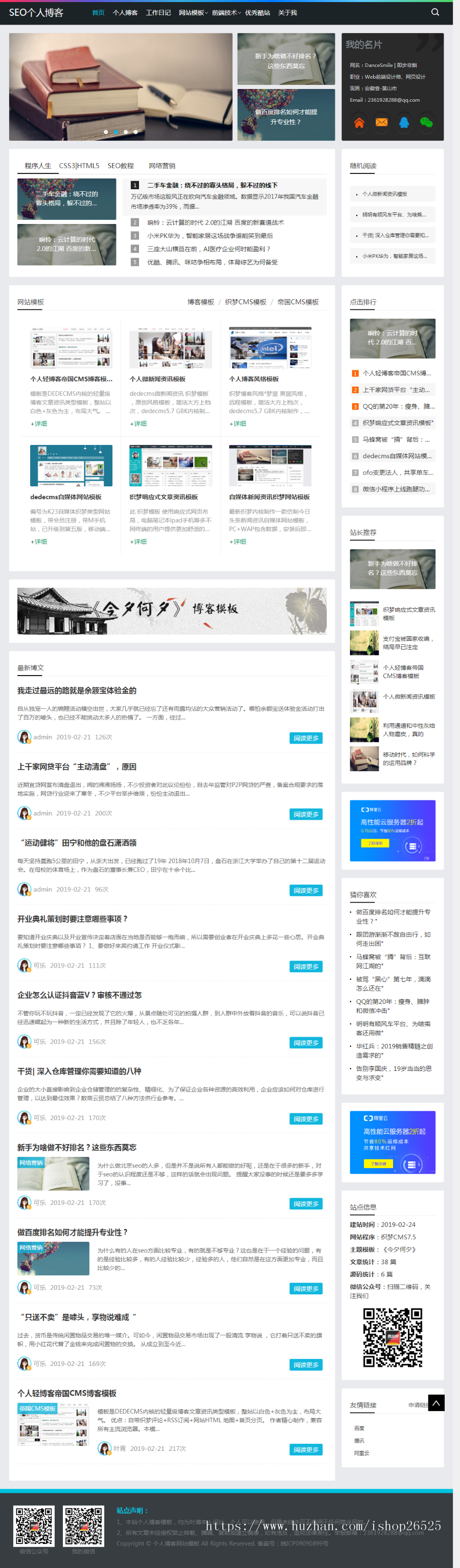460x1568 pixels.
Task: Open article title "只送不卖"是噱头，享物说难成
Action: (77, 1317)
